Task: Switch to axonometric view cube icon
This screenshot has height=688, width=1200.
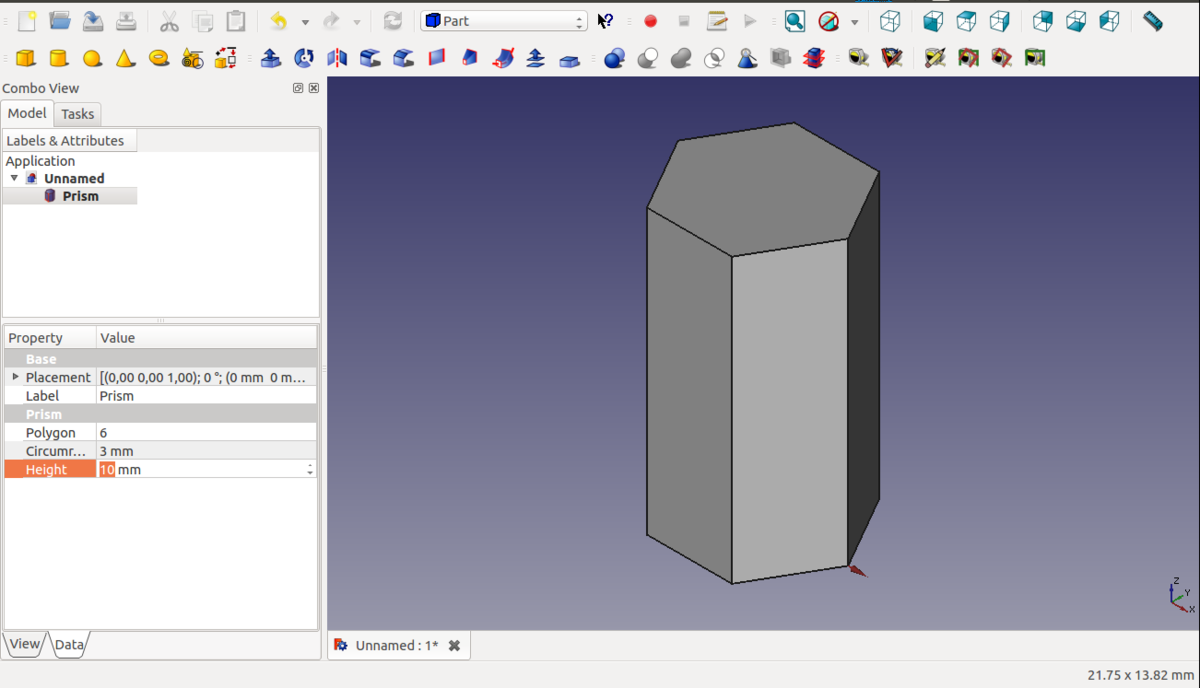Action: (x=889, y=21)
